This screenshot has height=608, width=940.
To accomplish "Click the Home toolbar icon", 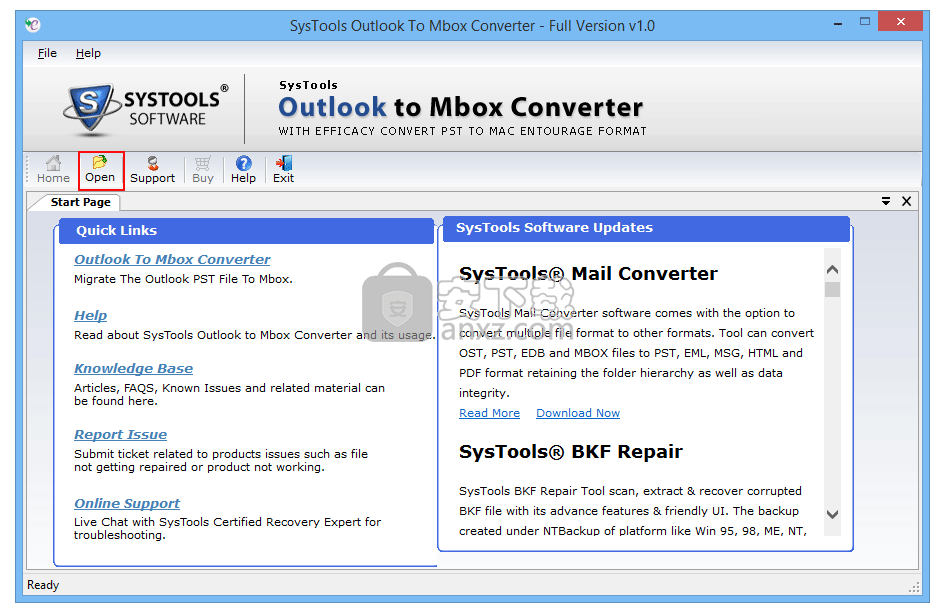I will pyautogui.click(x=53, y=170).
